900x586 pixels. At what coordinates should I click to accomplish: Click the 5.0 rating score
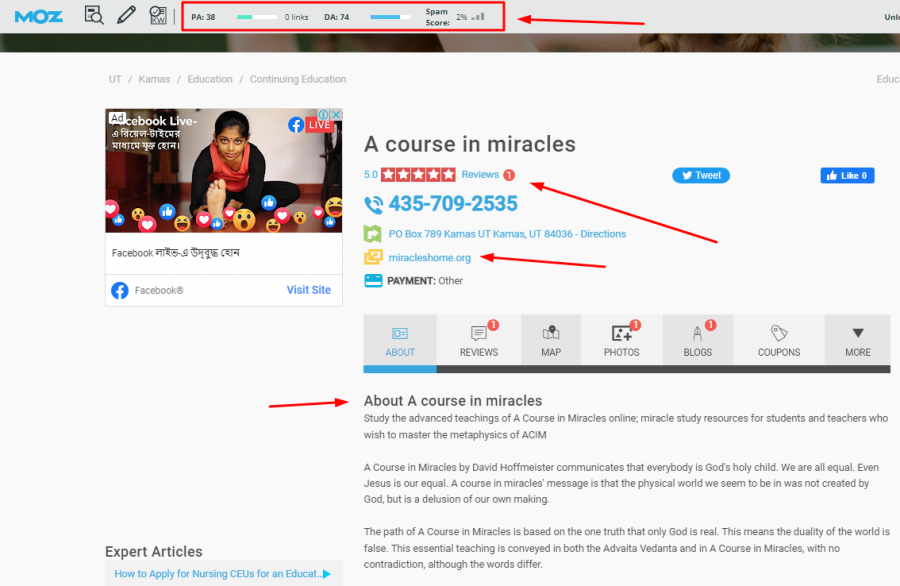pyautogui.click(x=371, y=174)
